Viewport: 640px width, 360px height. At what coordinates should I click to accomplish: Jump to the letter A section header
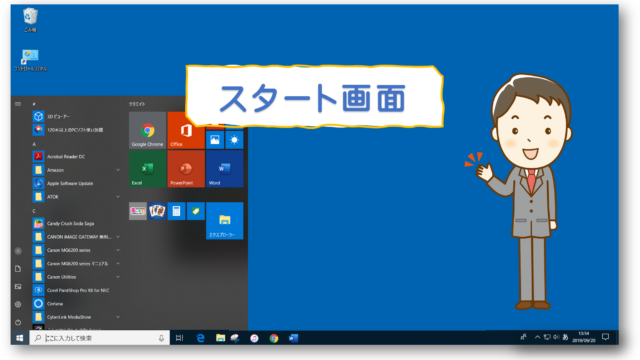point(34,144)
